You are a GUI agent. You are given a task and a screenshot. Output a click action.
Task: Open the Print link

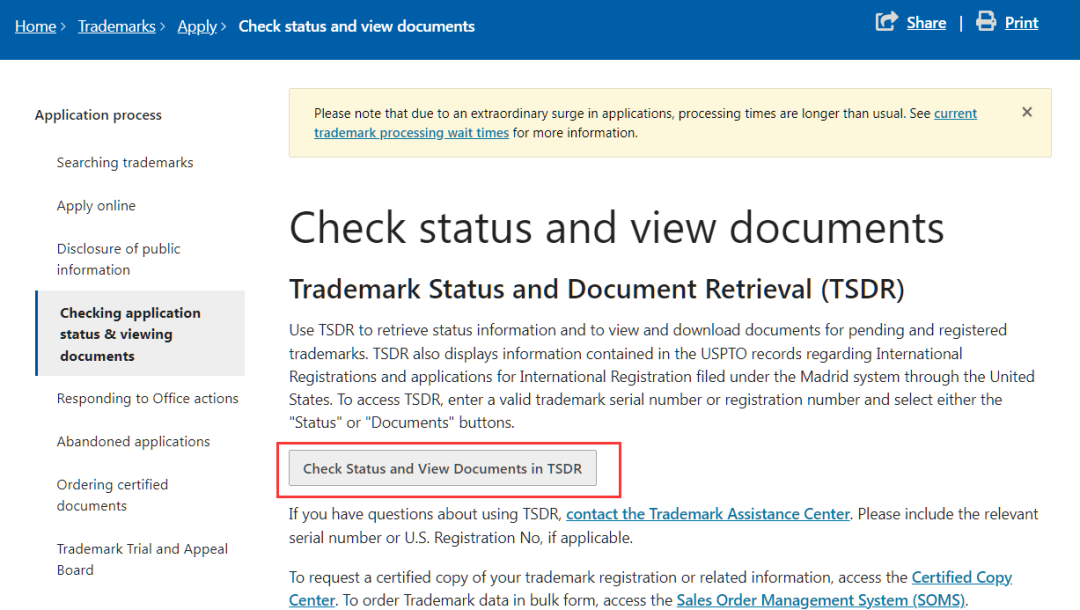1021,23
